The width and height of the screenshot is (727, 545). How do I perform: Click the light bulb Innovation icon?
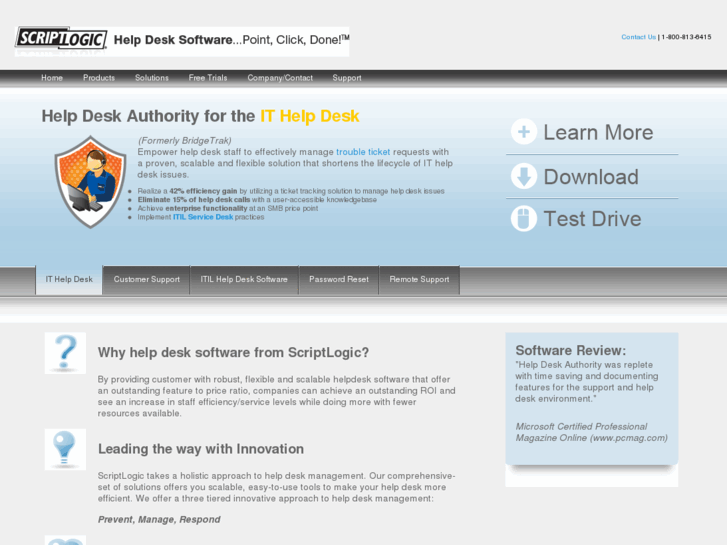(65, 449)
